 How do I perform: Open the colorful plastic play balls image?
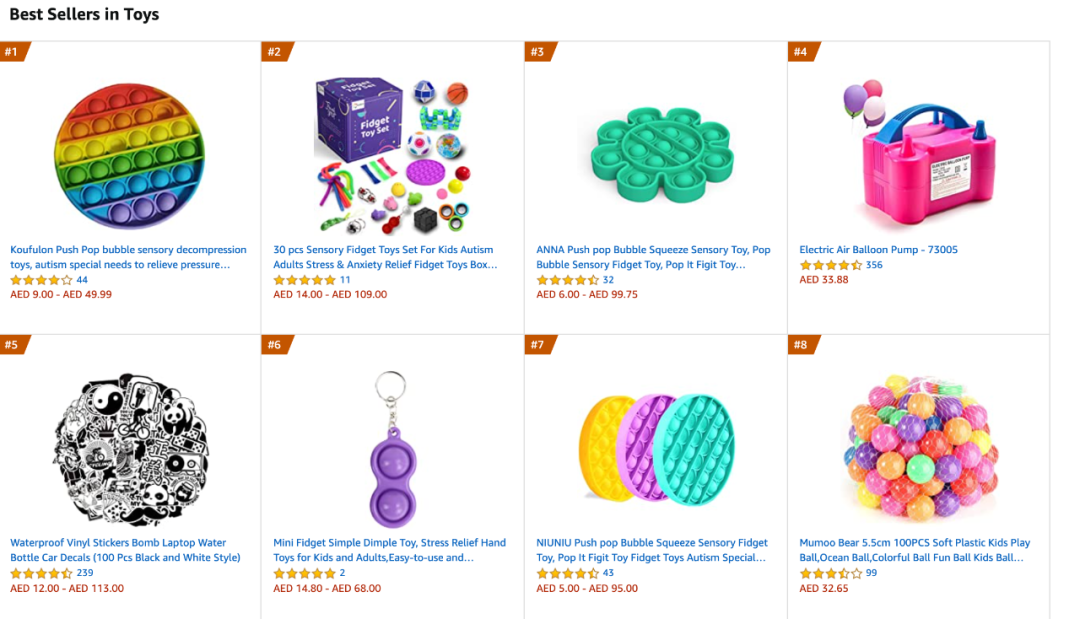919,445
